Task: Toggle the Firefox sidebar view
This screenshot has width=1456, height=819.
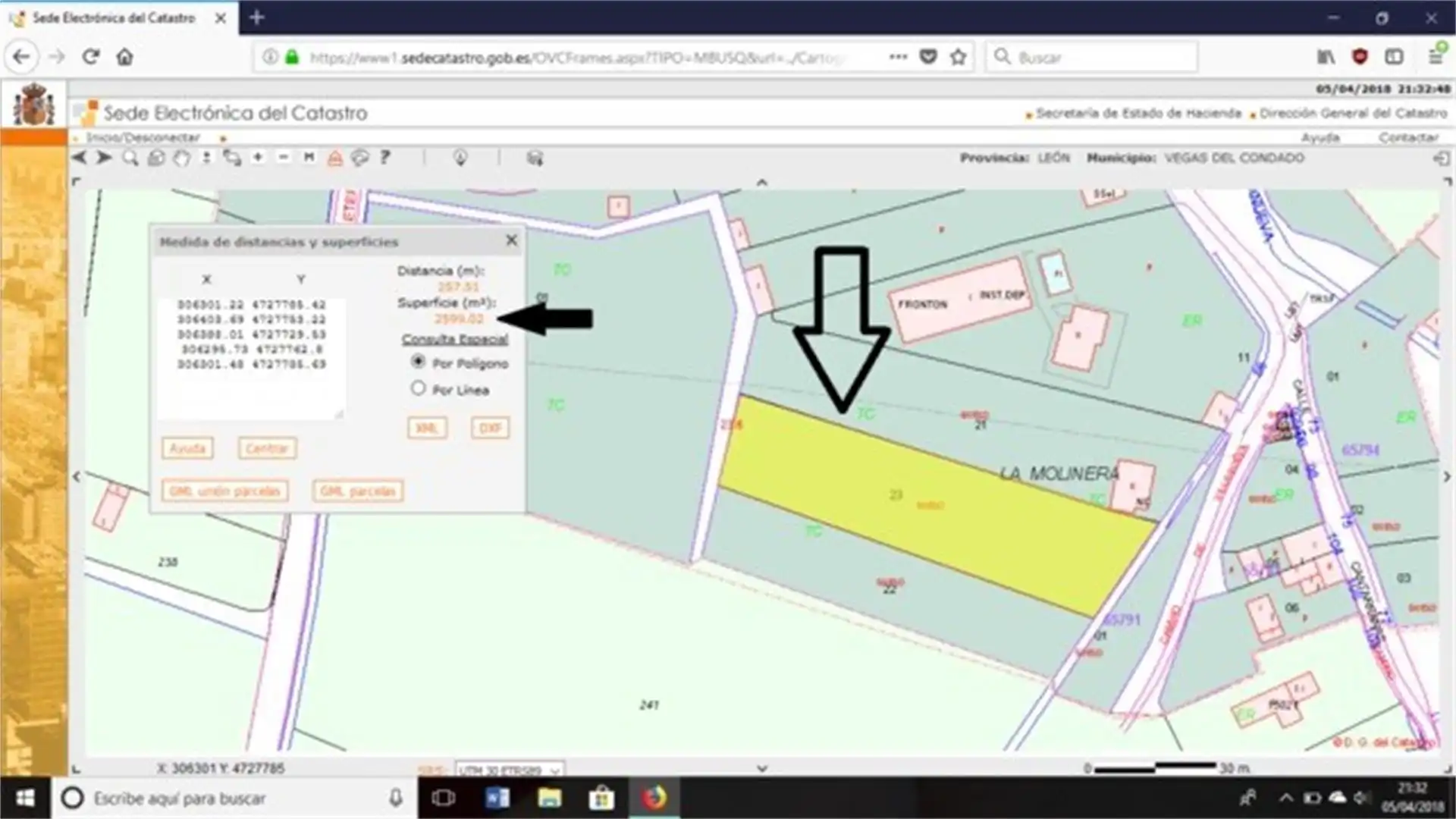Action: point(1394,57)
